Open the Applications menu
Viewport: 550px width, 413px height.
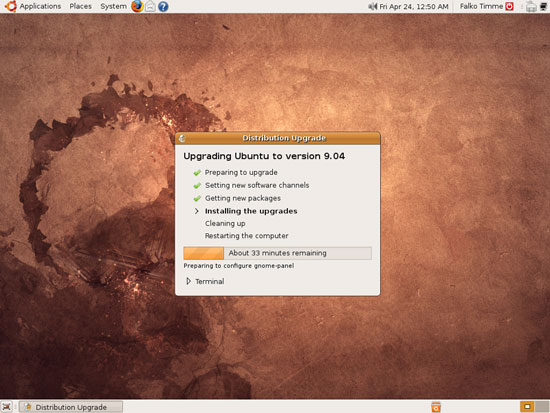click(40, 6)
